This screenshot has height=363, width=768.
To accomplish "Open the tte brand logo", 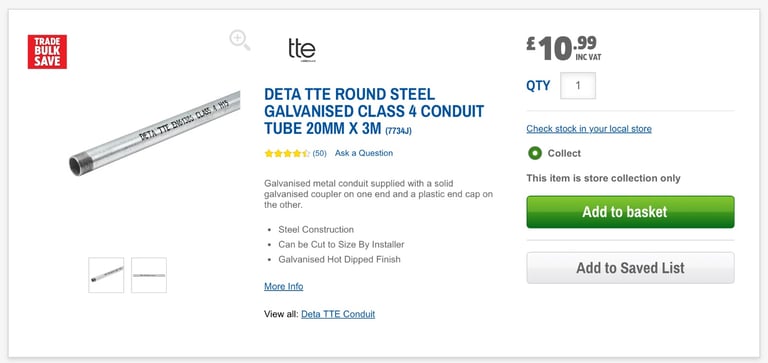I will click(x=302, y=50).
